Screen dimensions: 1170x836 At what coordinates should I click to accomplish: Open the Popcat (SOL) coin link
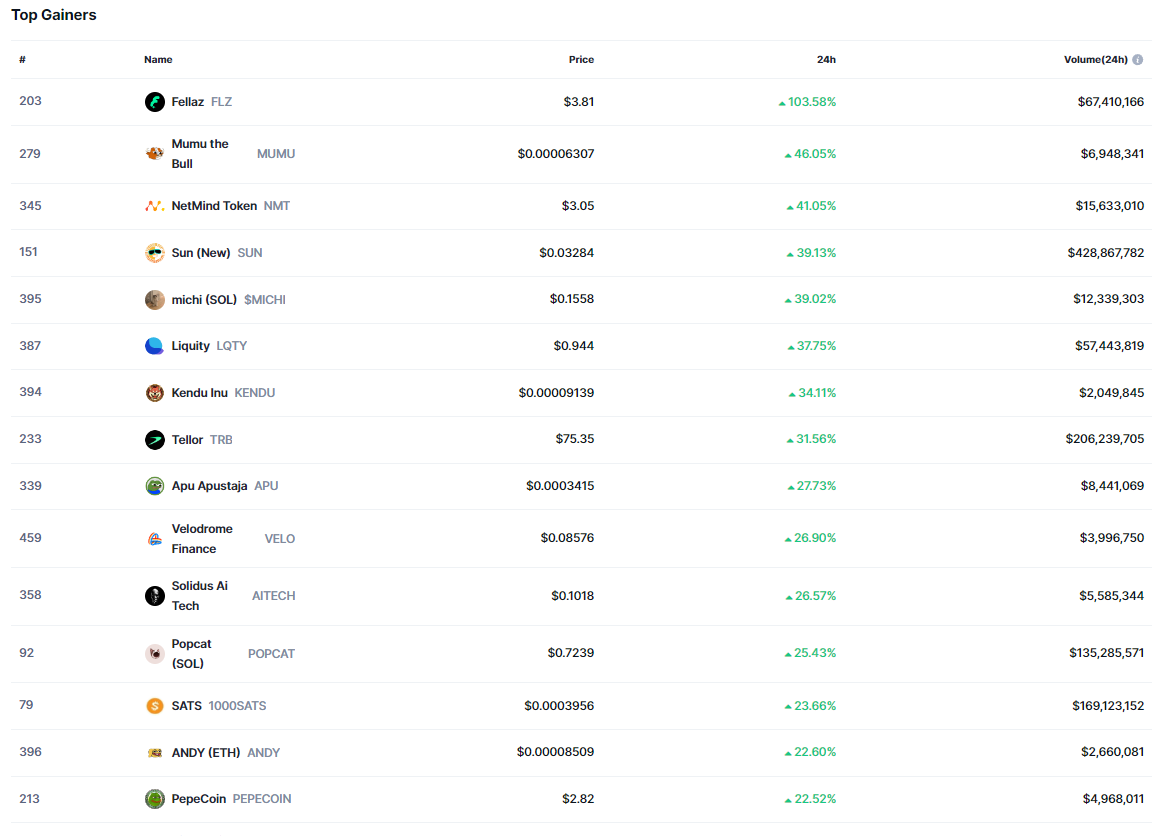191,654
